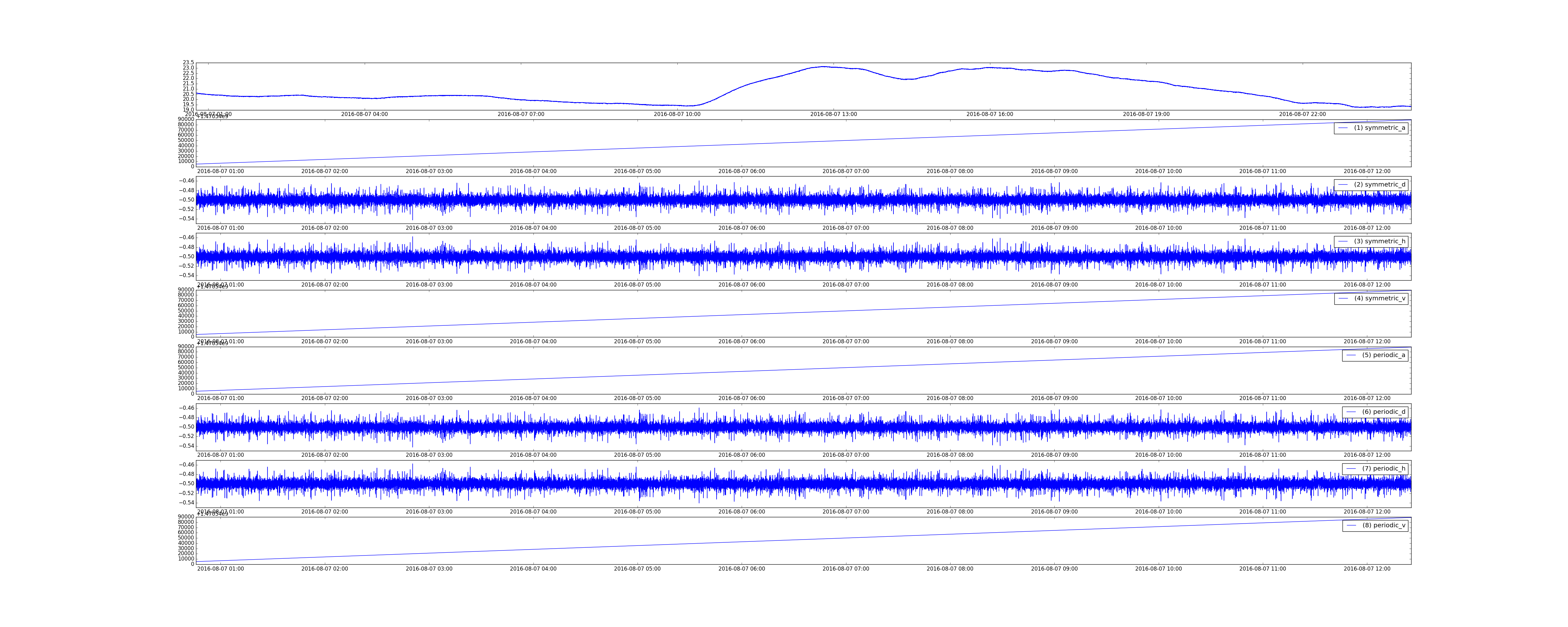This screenshot has width=1568, height=627.
Task: Select the (7) periodic_h legend entry
Action: (x=1375, y=469)
